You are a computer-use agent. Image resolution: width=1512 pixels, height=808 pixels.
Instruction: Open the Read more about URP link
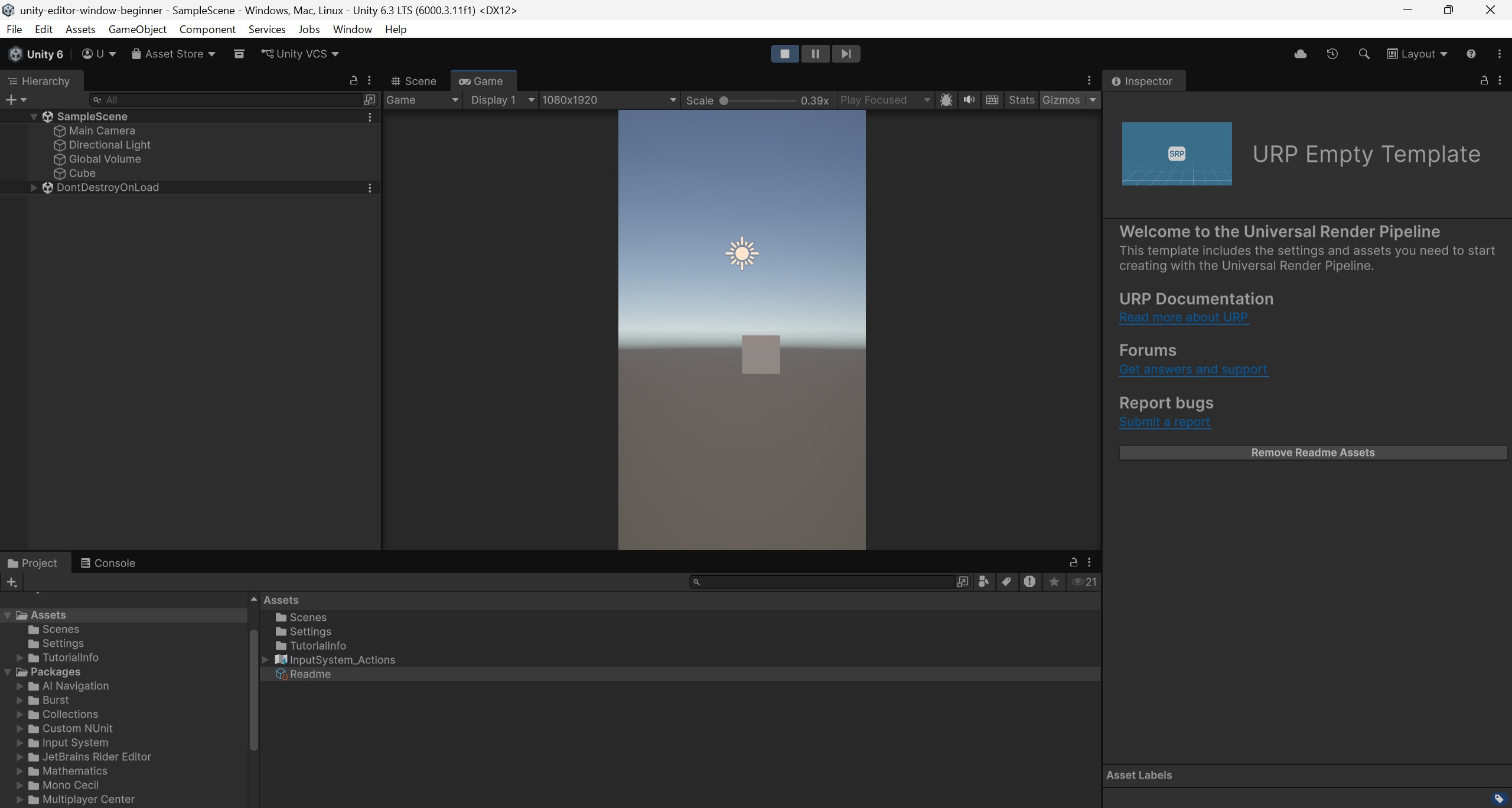1183,317
